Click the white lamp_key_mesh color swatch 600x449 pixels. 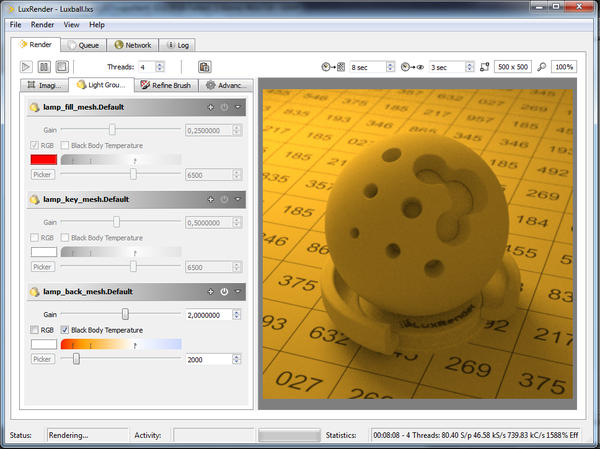coord(44,252)
